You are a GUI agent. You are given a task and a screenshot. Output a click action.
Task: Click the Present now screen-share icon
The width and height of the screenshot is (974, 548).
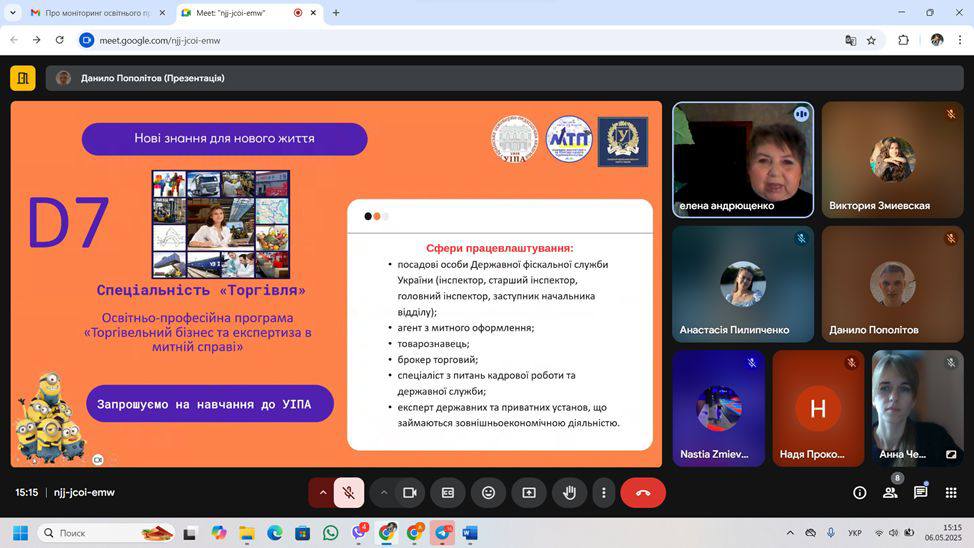[x=529, y=492]
